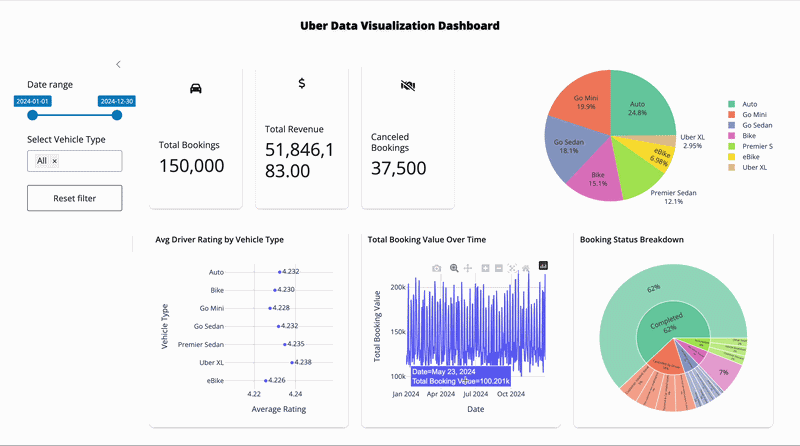Toggle Auto series in pie legend
Screen dimensions: 800x446
coord(750,104)
